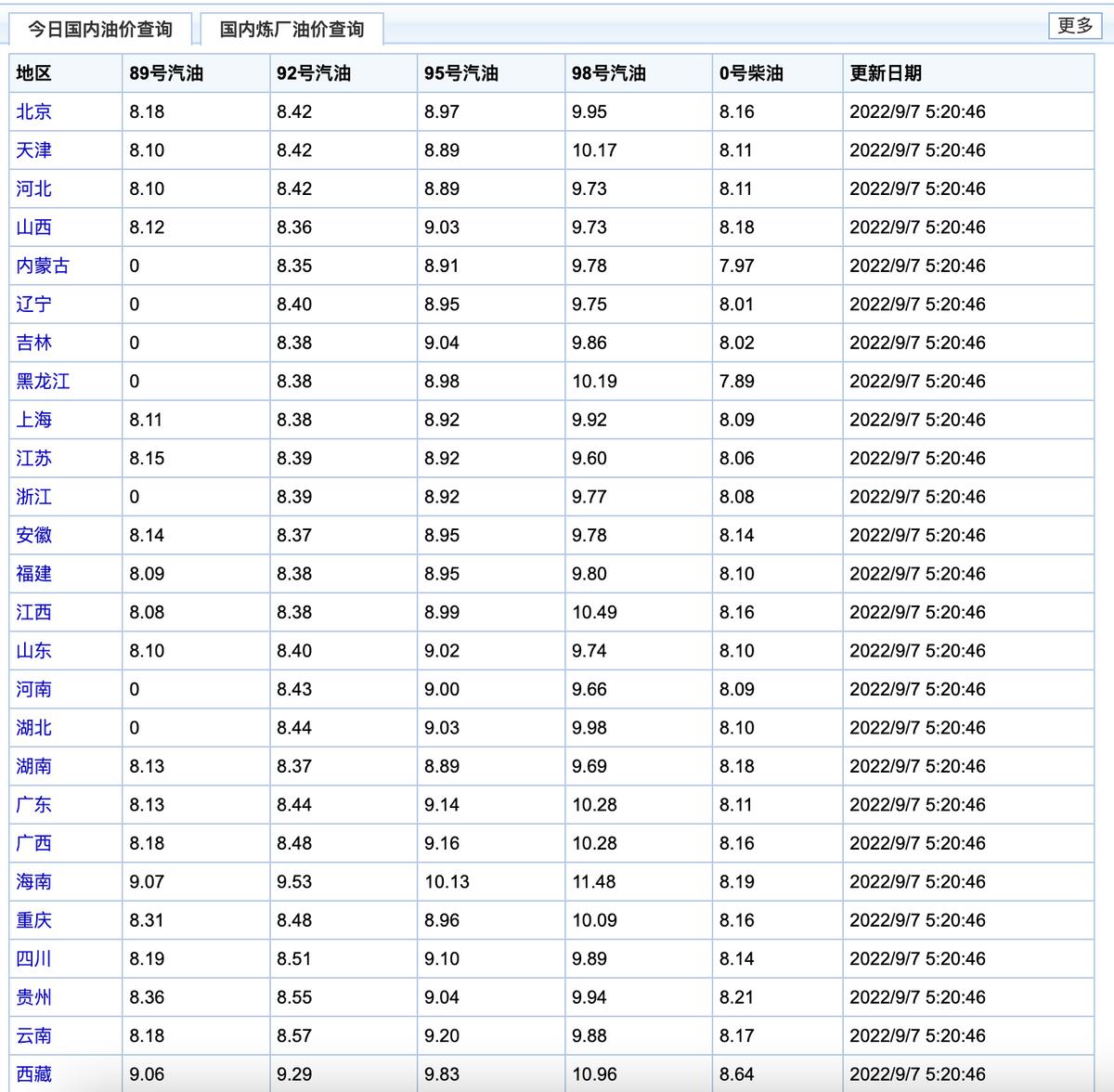Open the 天津 oil price link
The width and height of the screenshot is (1114, 1092).
click(x=32, y=149)
